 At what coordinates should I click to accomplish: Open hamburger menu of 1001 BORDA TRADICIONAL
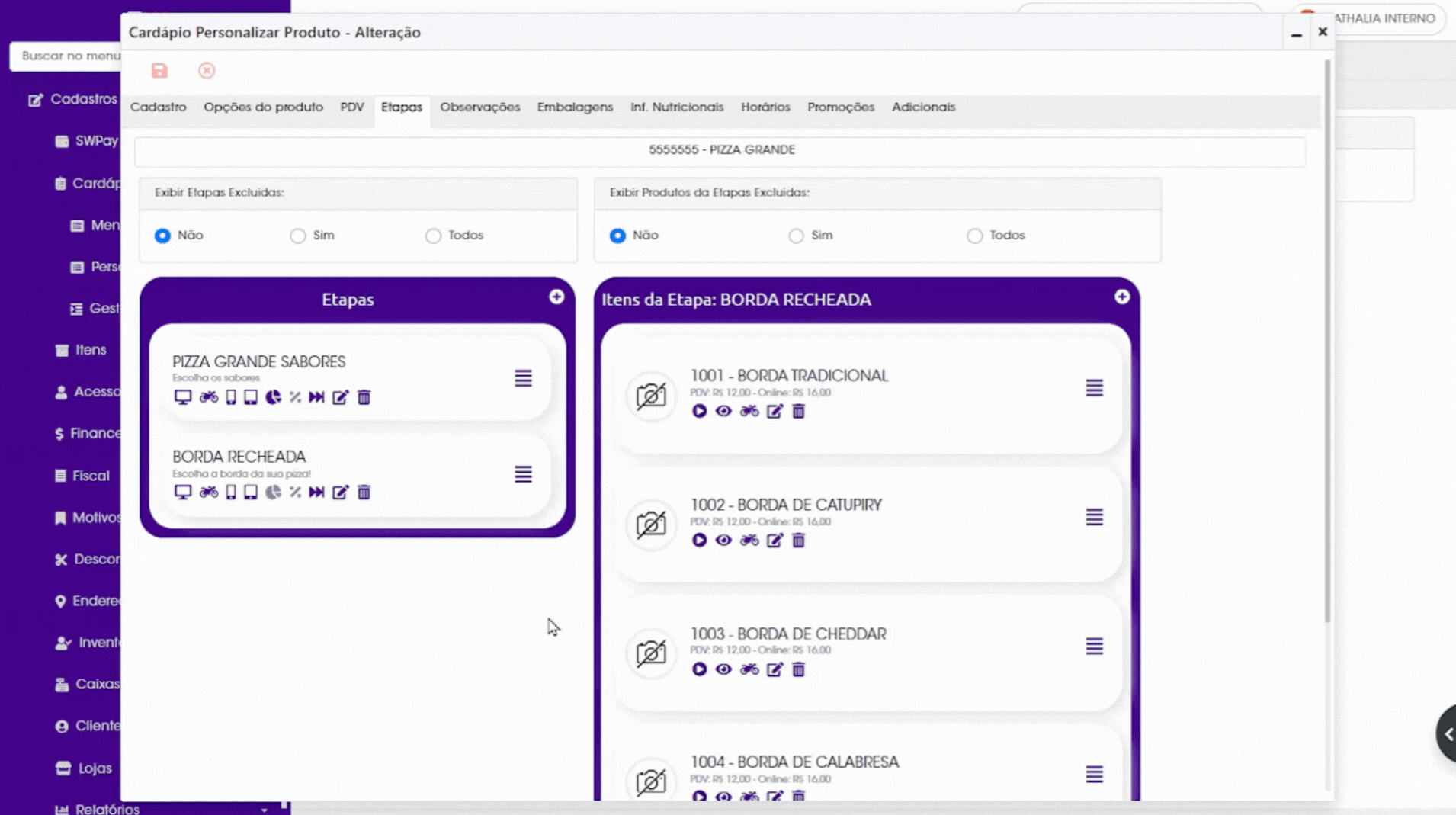1094,388
